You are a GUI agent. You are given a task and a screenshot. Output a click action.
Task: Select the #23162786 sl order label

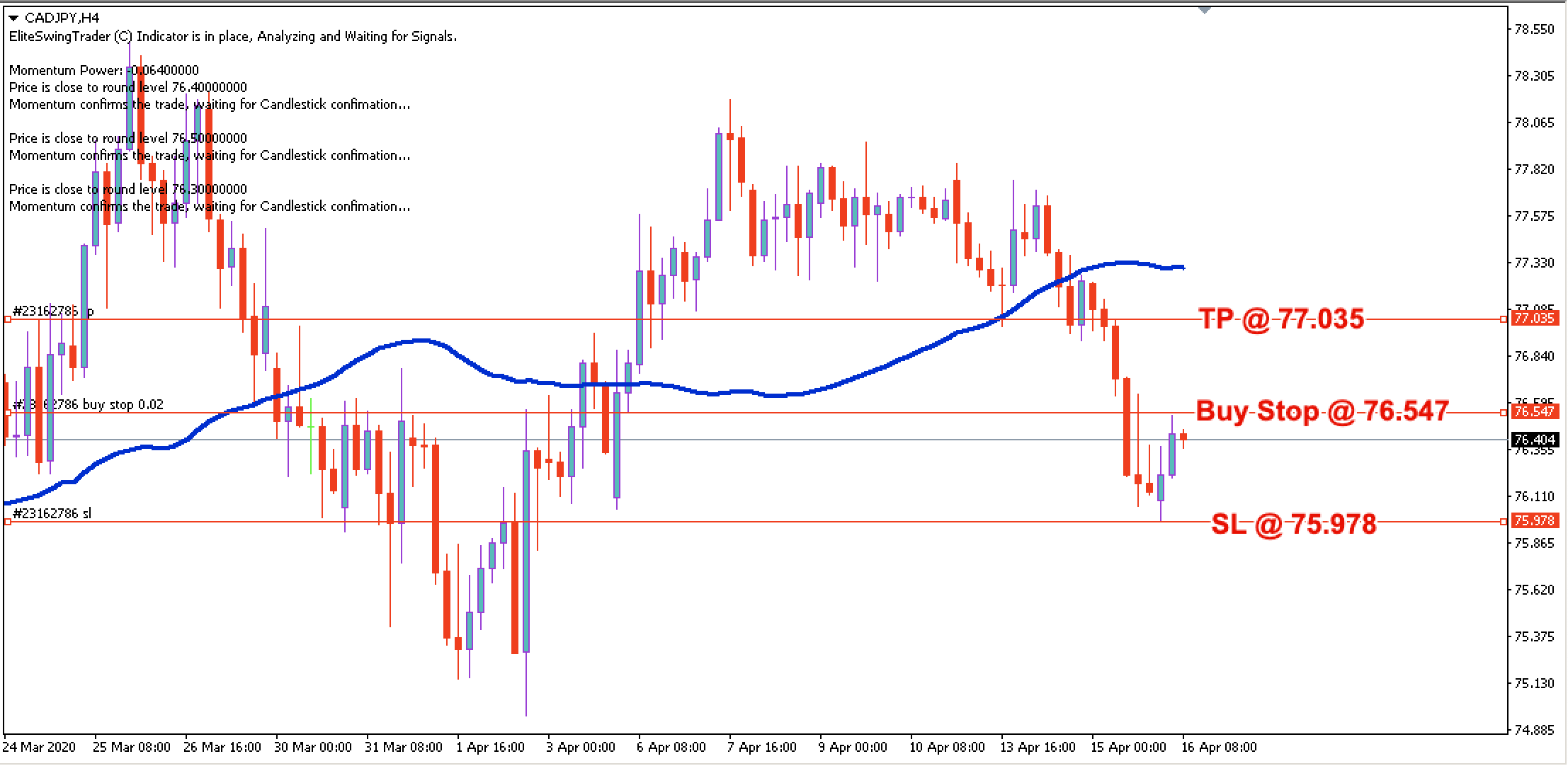52,513
